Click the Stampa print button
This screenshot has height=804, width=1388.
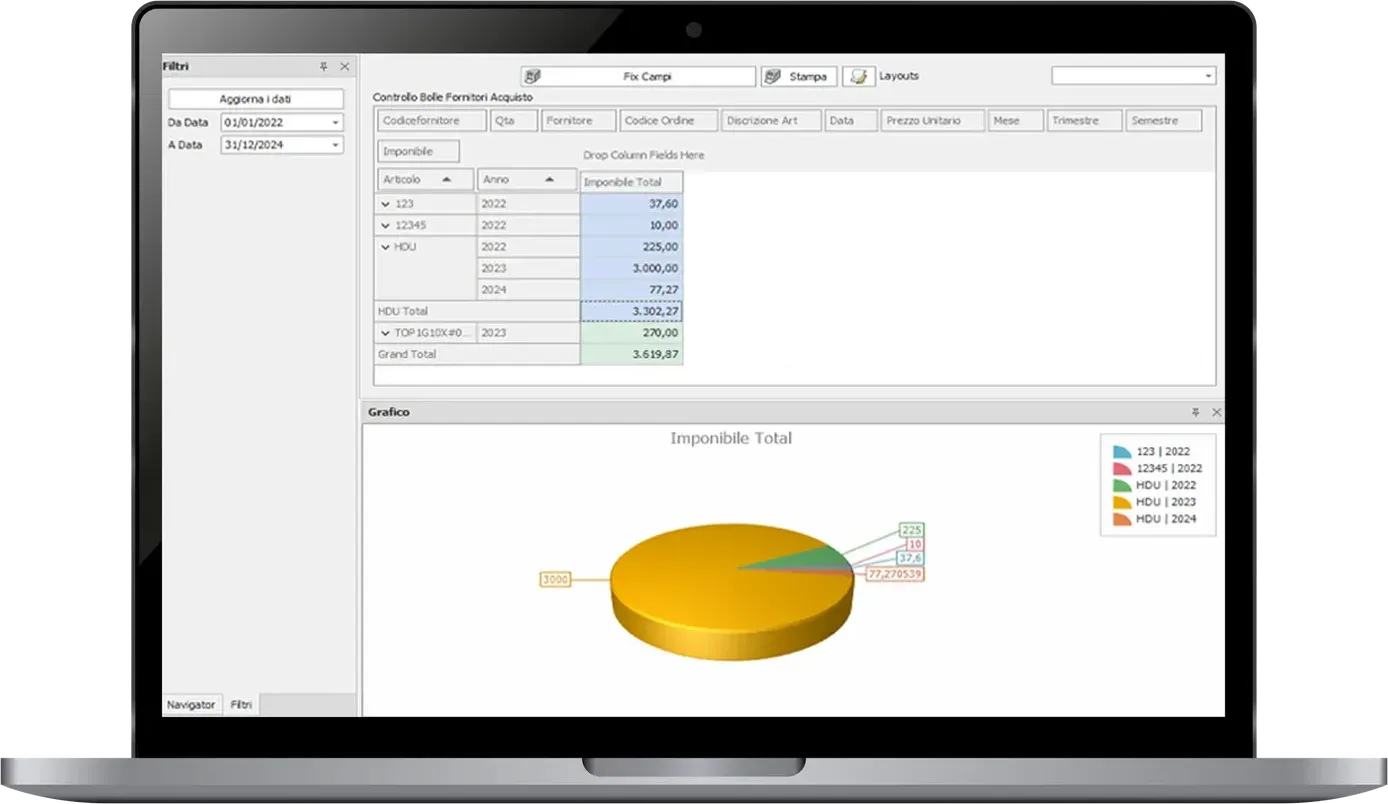(x=798, y=77)
